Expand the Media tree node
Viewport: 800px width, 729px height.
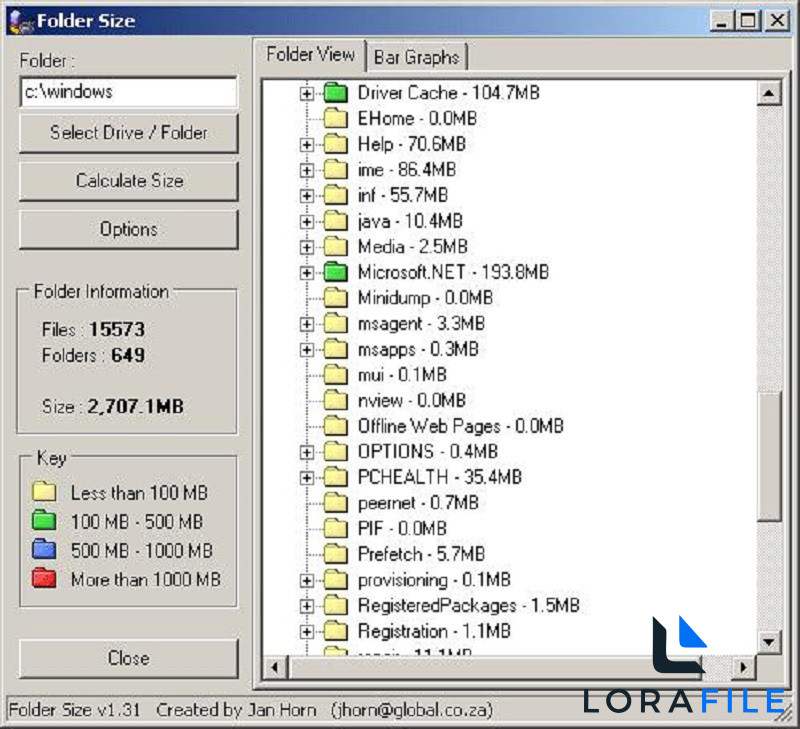pos(307,247)
